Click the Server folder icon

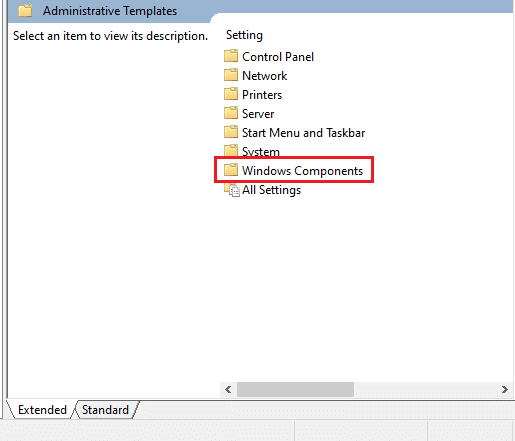point(231,113)
